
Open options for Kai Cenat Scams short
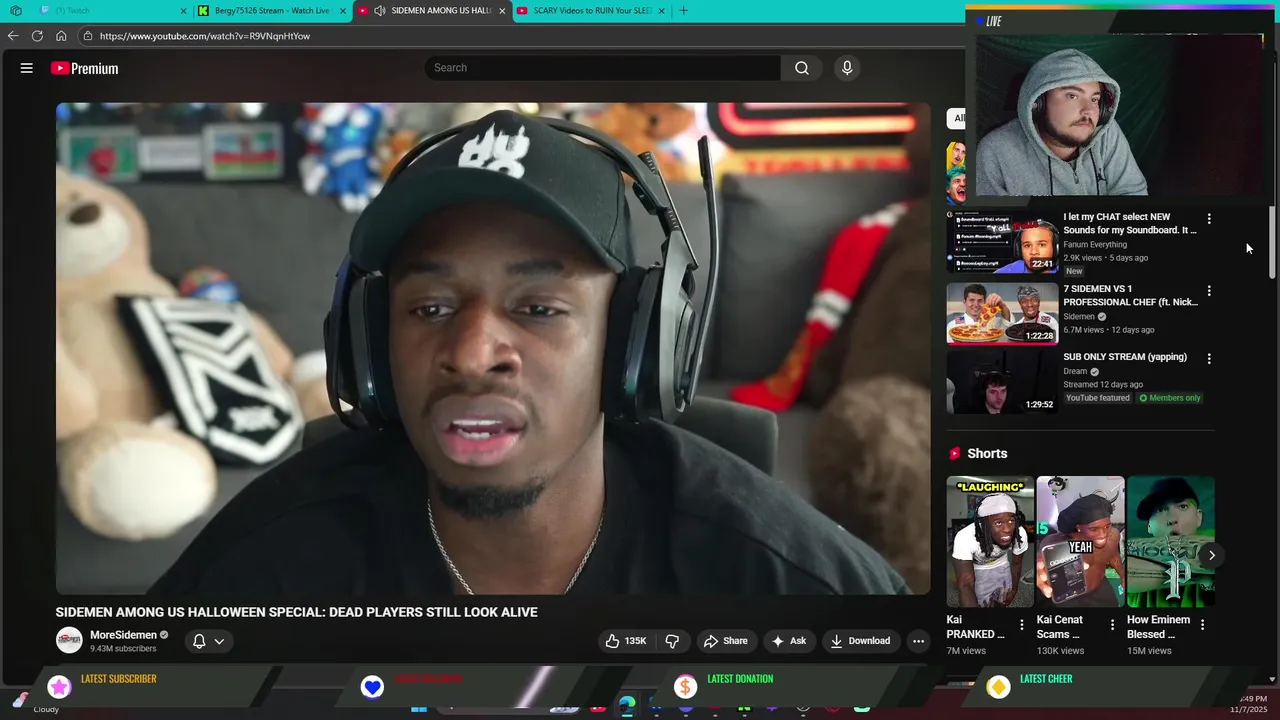pos(1112,625)
